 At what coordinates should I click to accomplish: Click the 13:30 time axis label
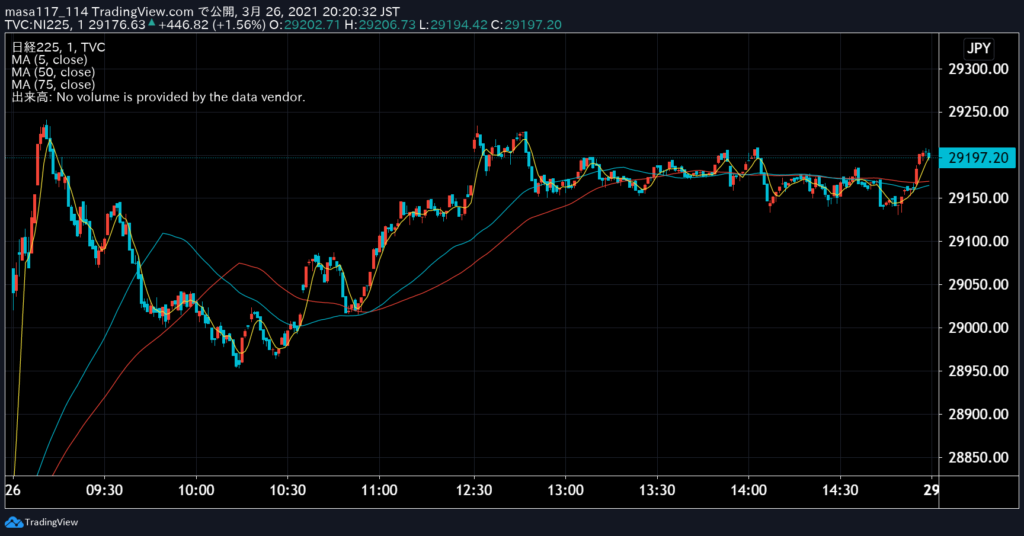tap(657, 490)
